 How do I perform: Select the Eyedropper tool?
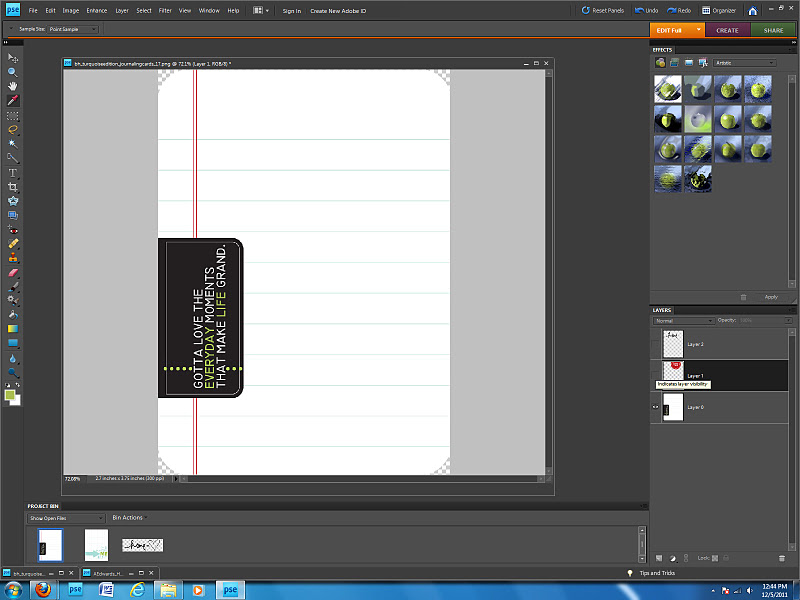[x=13, y=101]
